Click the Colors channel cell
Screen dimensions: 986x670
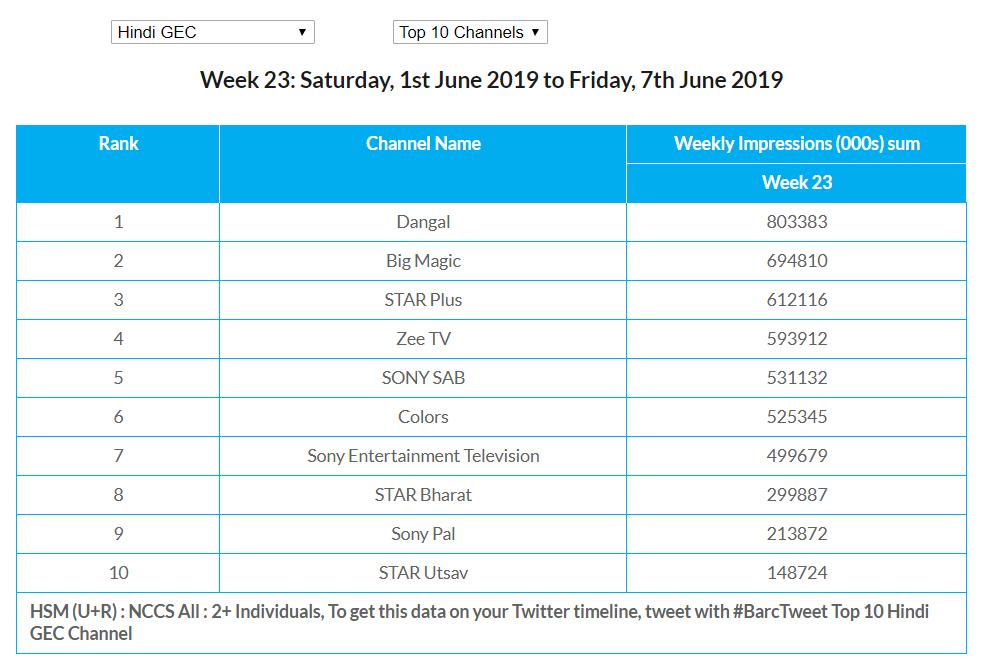coord(423,417)
